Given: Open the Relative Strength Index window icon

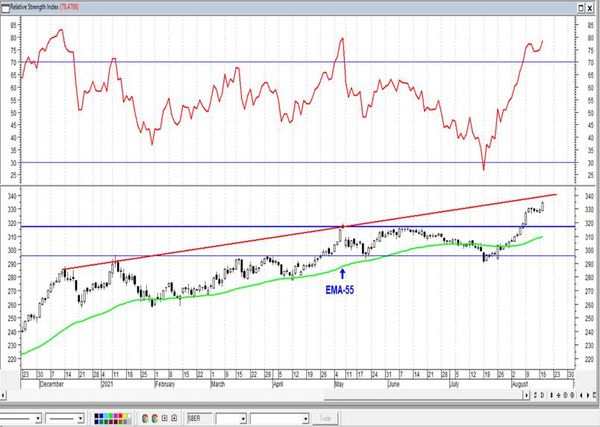Looking at the screenshot, I should click(x=5, y=8).
